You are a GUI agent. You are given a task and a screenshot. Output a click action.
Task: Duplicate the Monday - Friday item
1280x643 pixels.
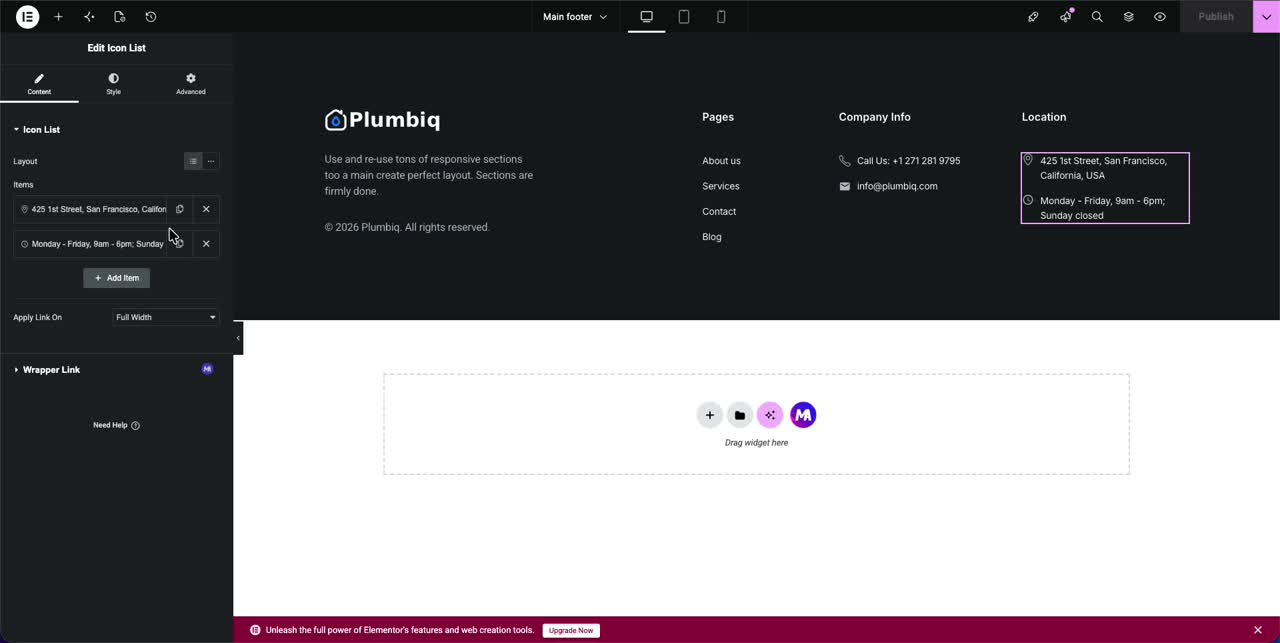[x=180, y=244]
